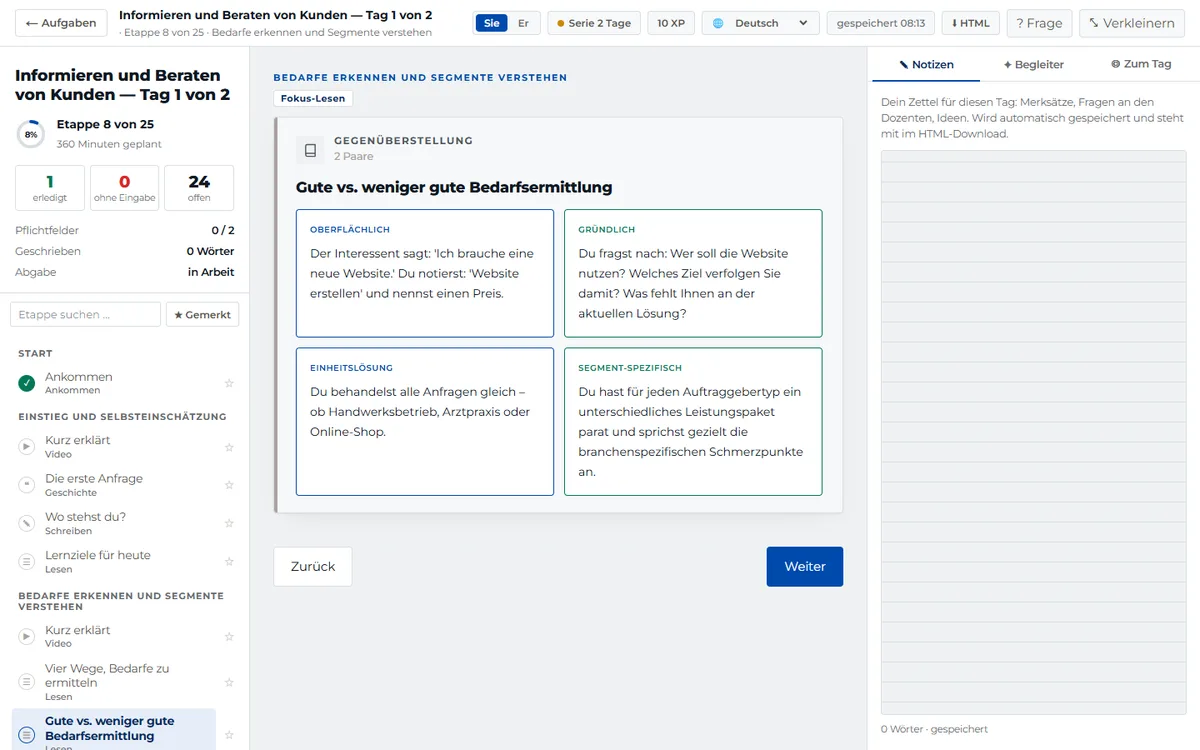Image resolution: width=1200 pixels, height=750 pixels.
Task: Switch to the Notizen tab
Action: [926, 64]
